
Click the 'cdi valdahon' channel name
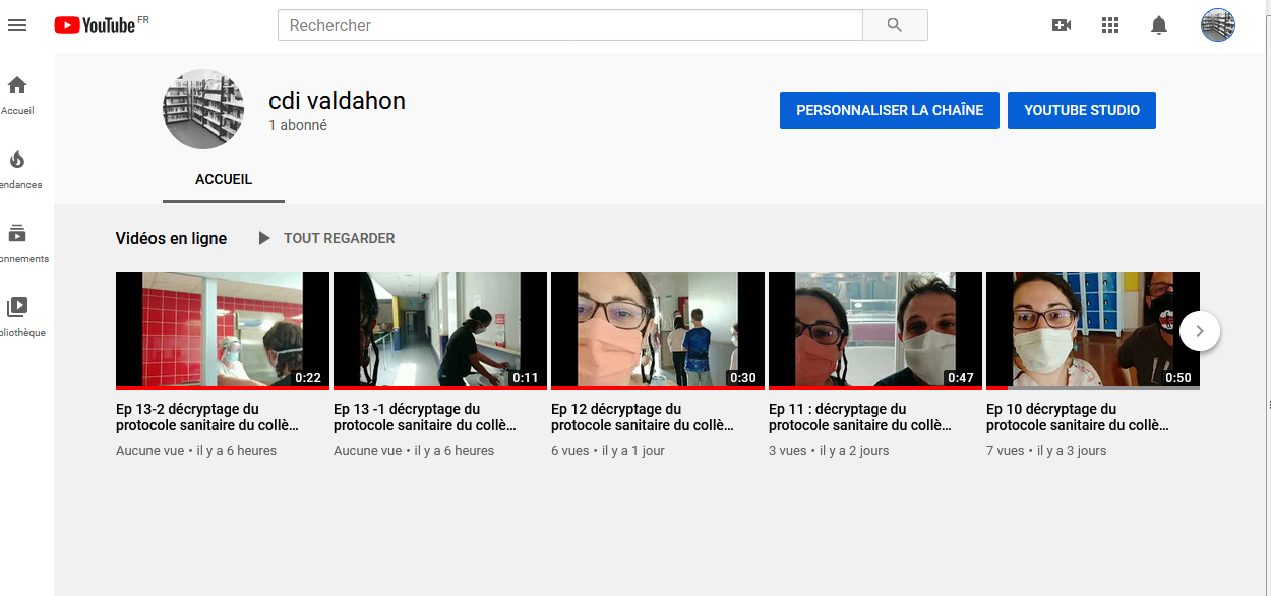337,101
